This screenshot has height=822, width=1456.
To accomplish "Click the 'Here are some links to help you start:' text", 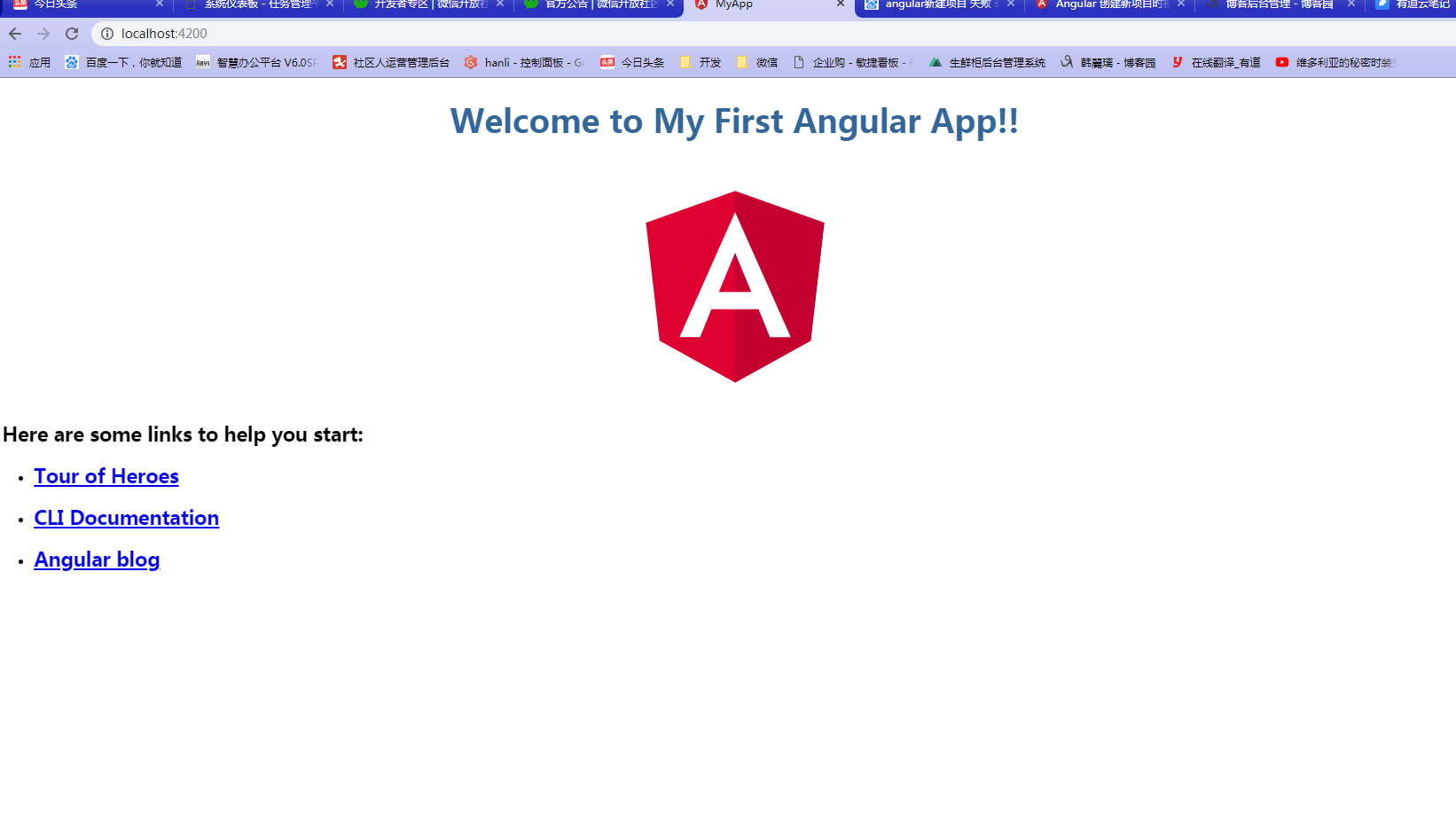I will click(x=183, y=434).
